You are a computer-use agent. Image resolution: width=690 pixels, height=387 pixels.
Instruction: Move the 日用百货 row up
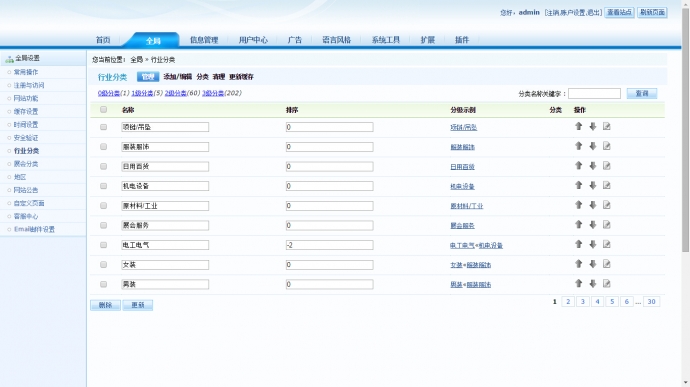click(x=579, y=166)
